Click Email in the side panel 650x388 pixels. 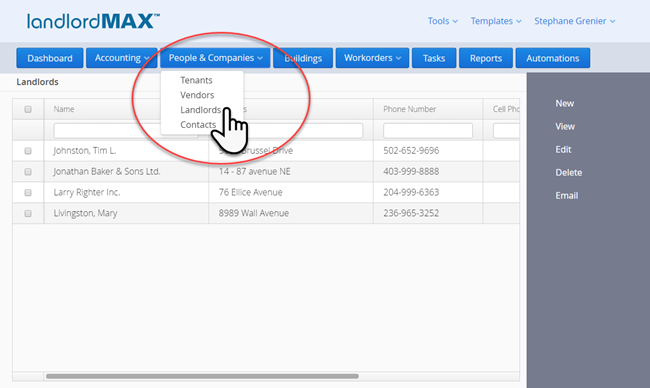(567, 196)
